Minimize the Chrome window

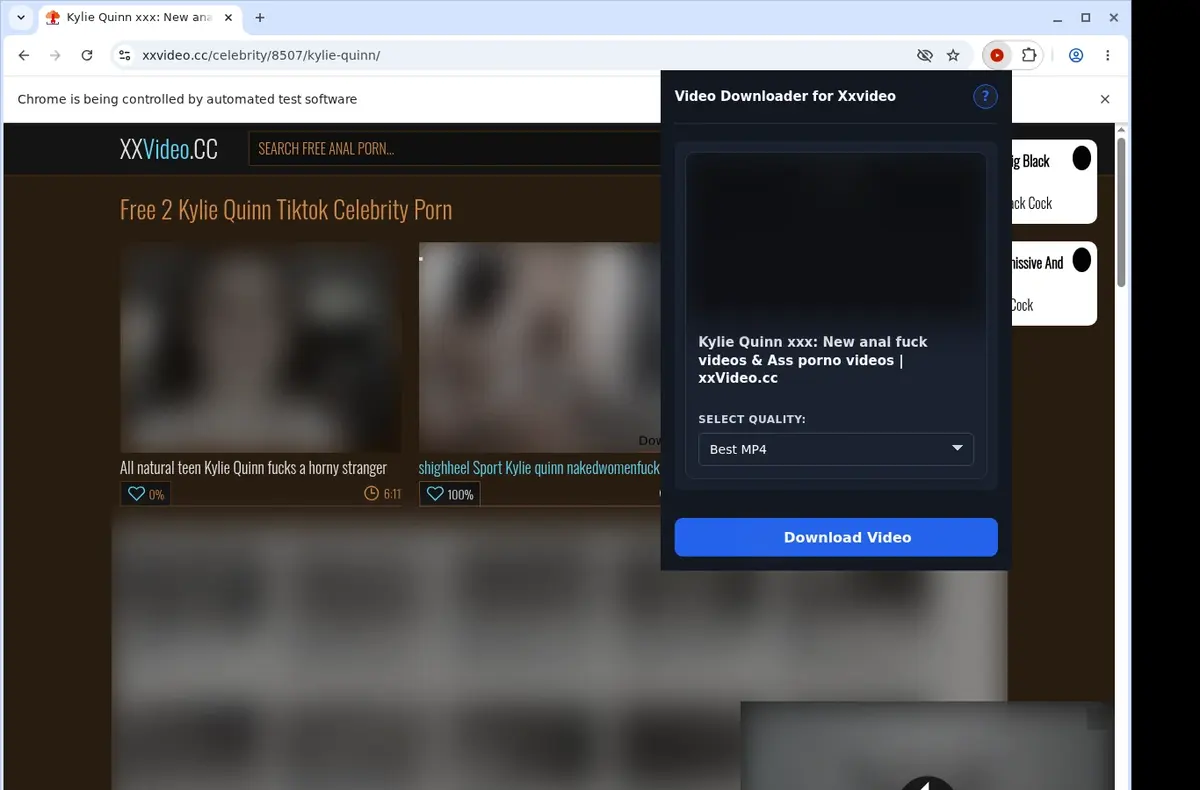point(1059,18)
